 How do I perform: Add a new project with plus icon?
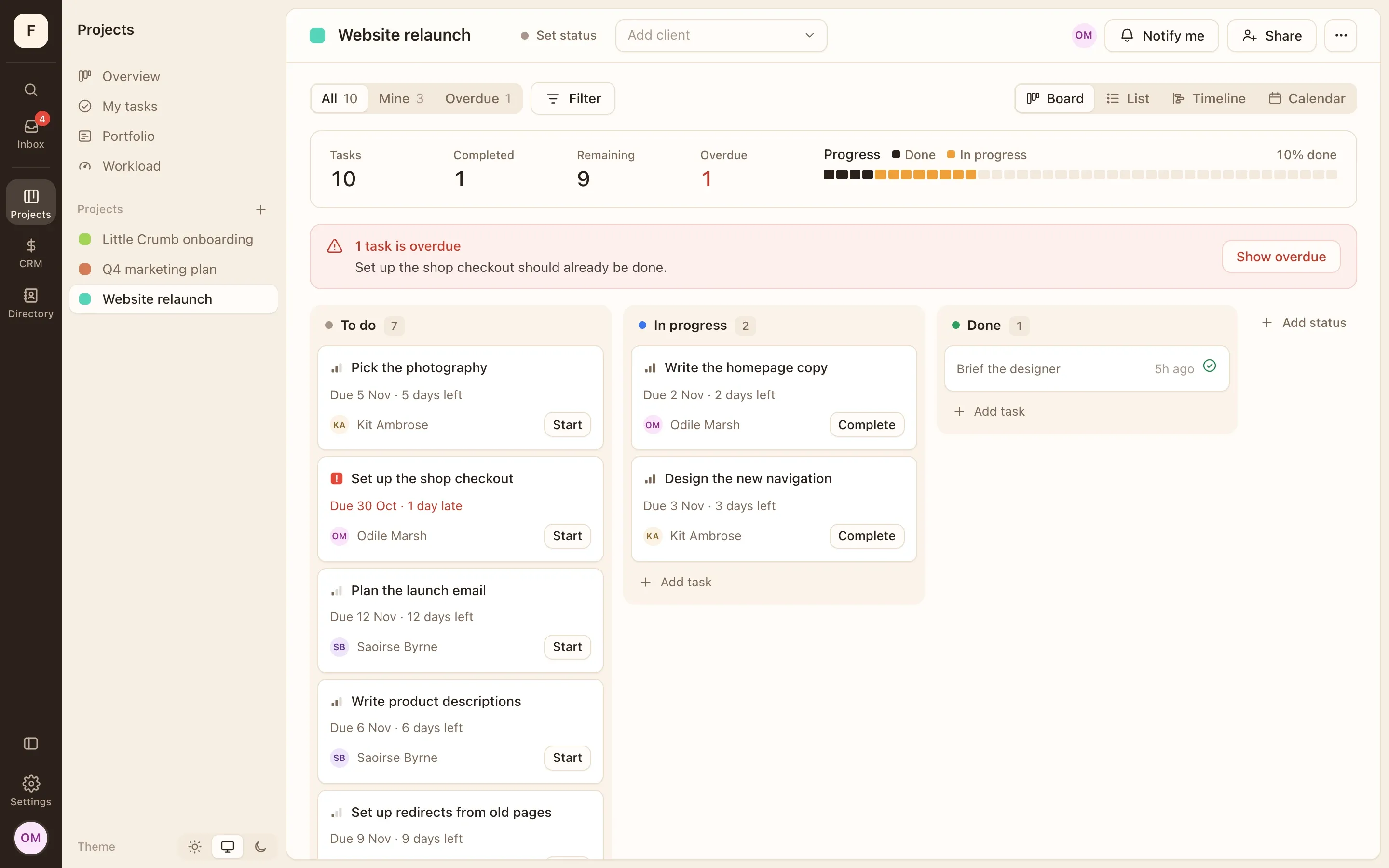pos(260,210)
